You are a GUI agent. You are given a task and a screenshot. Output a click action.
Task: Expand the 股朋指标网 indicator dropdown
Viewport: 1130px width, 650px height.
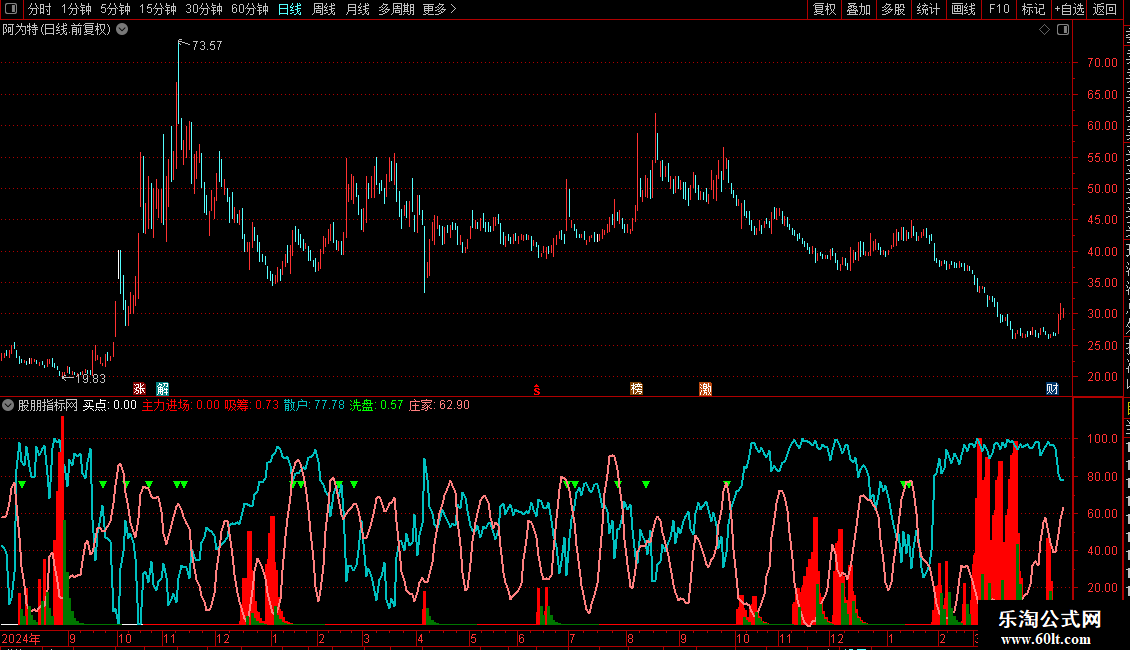(x=8, y=405)
